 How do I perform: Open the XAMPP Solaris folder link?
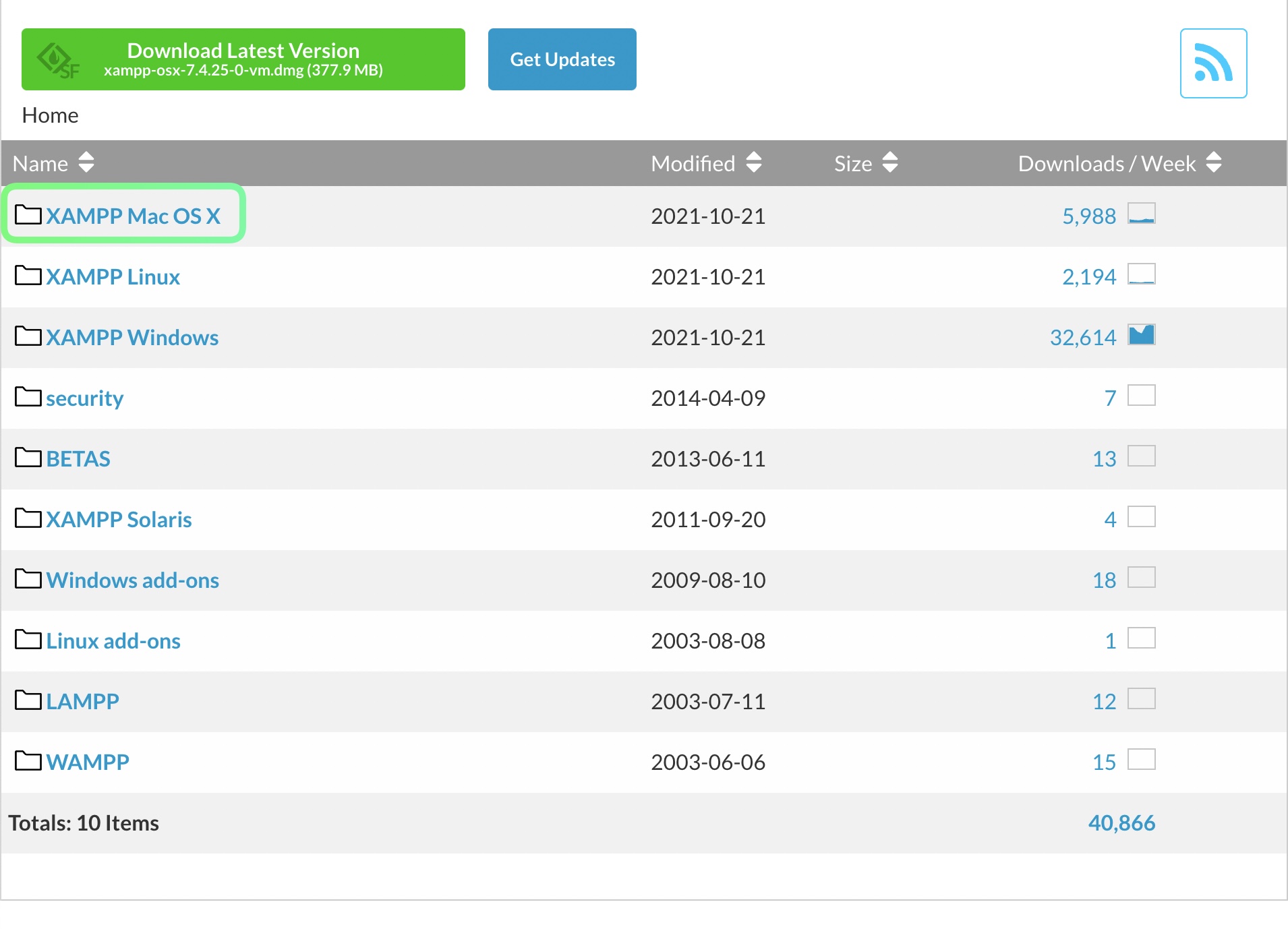pos(119,519)
